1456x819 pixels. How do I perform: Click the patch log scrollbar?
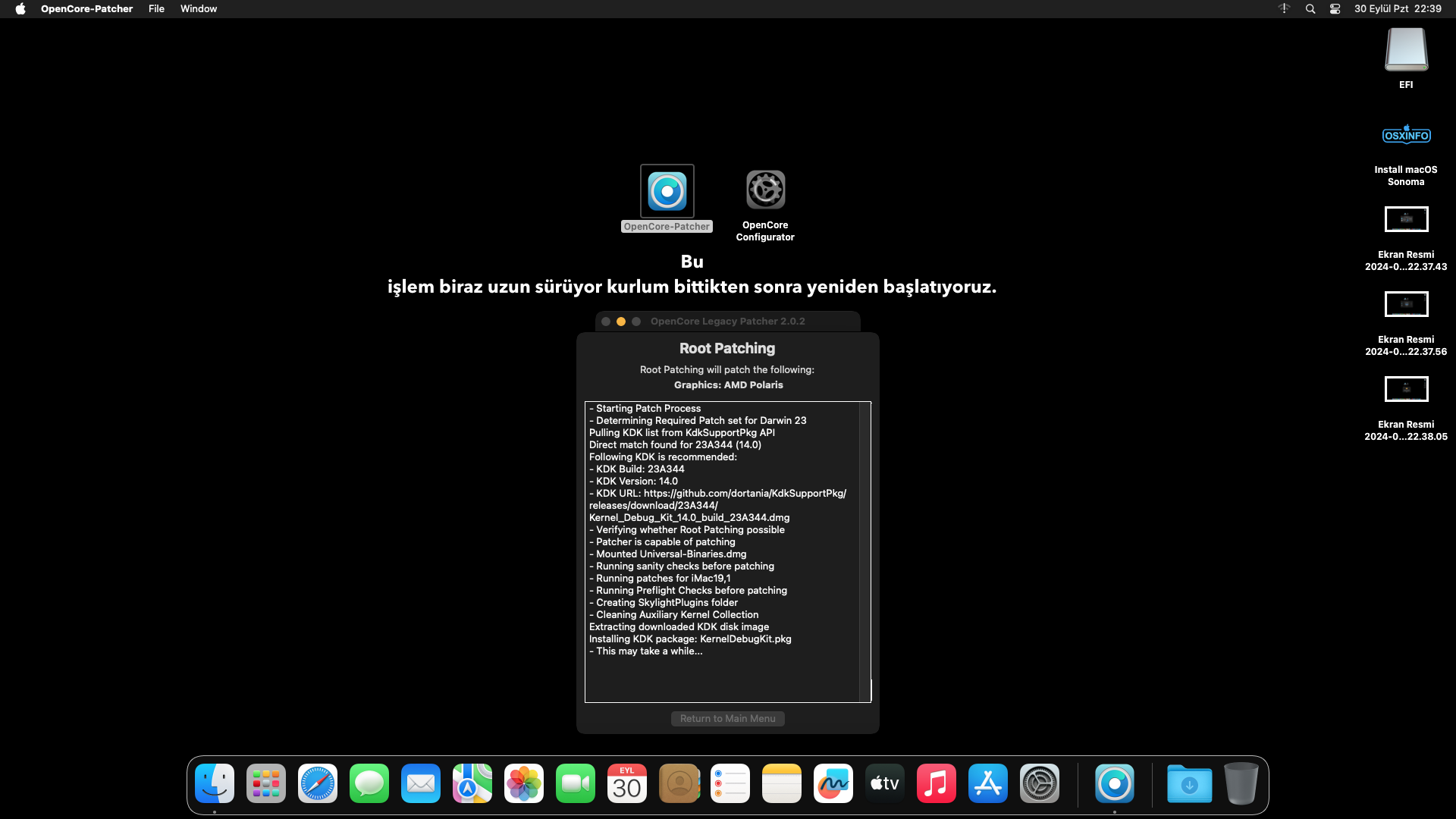coord(864,551)
